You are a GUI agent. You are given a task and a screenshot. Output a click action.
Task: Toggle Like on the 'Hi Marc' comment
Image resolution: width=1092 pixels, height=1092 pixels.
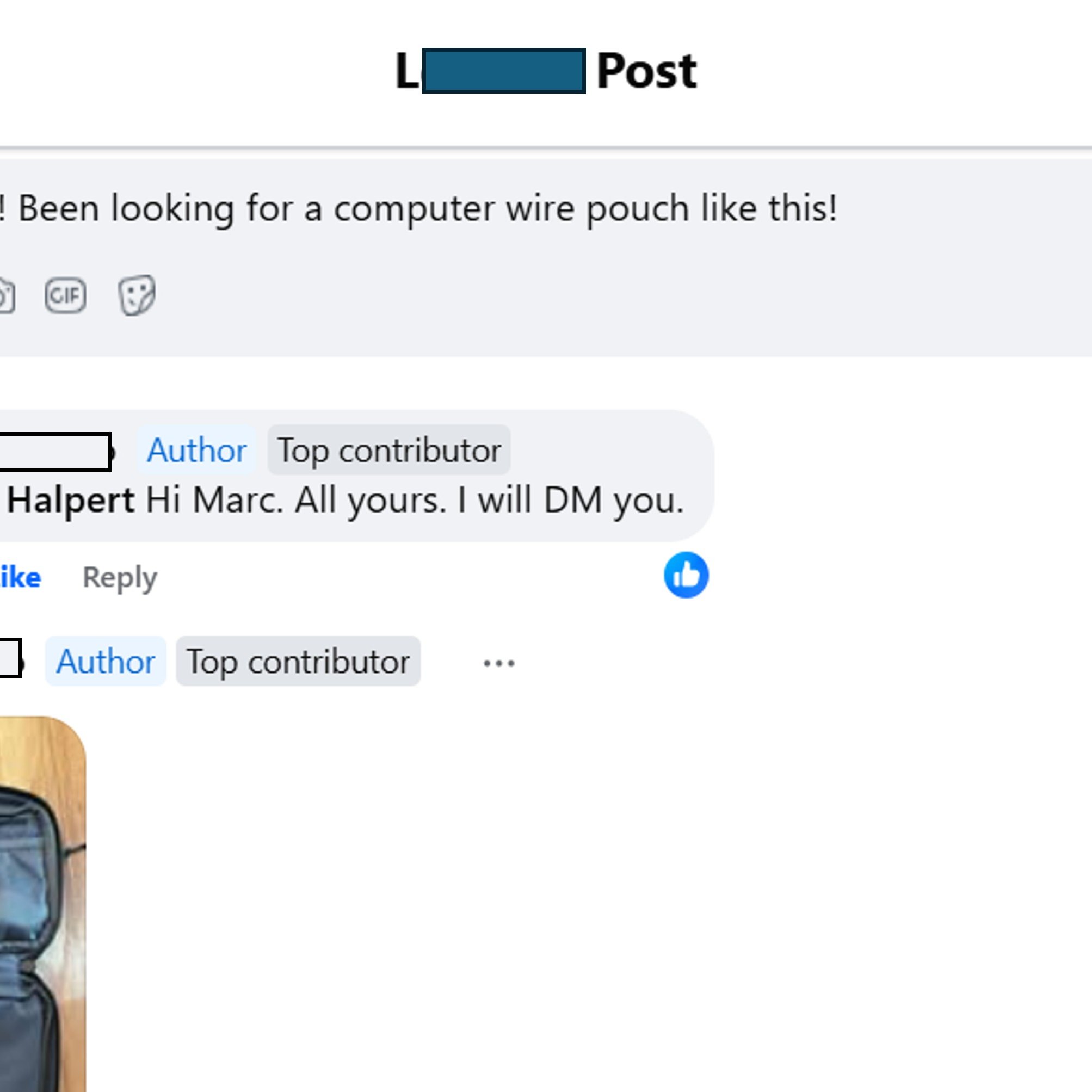pyautogui.click(x=20, y=577)
